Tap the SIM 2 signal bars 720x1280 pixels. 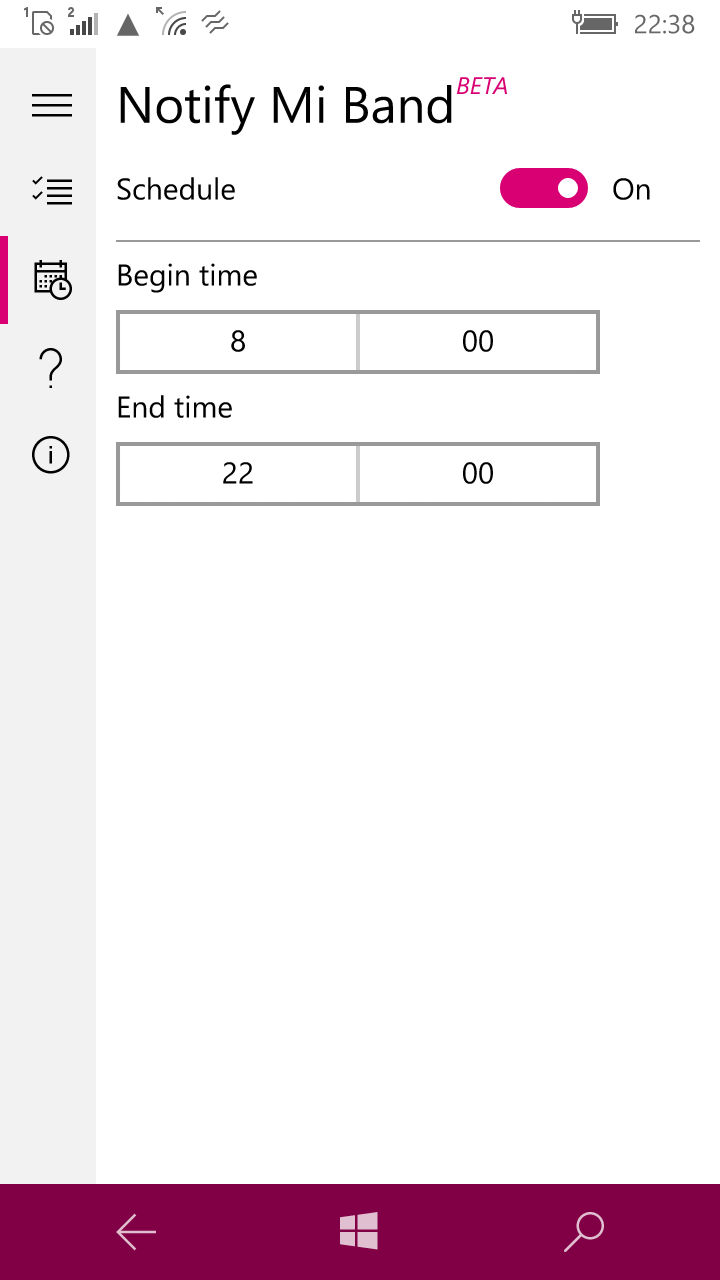click(x=83, y=22)
